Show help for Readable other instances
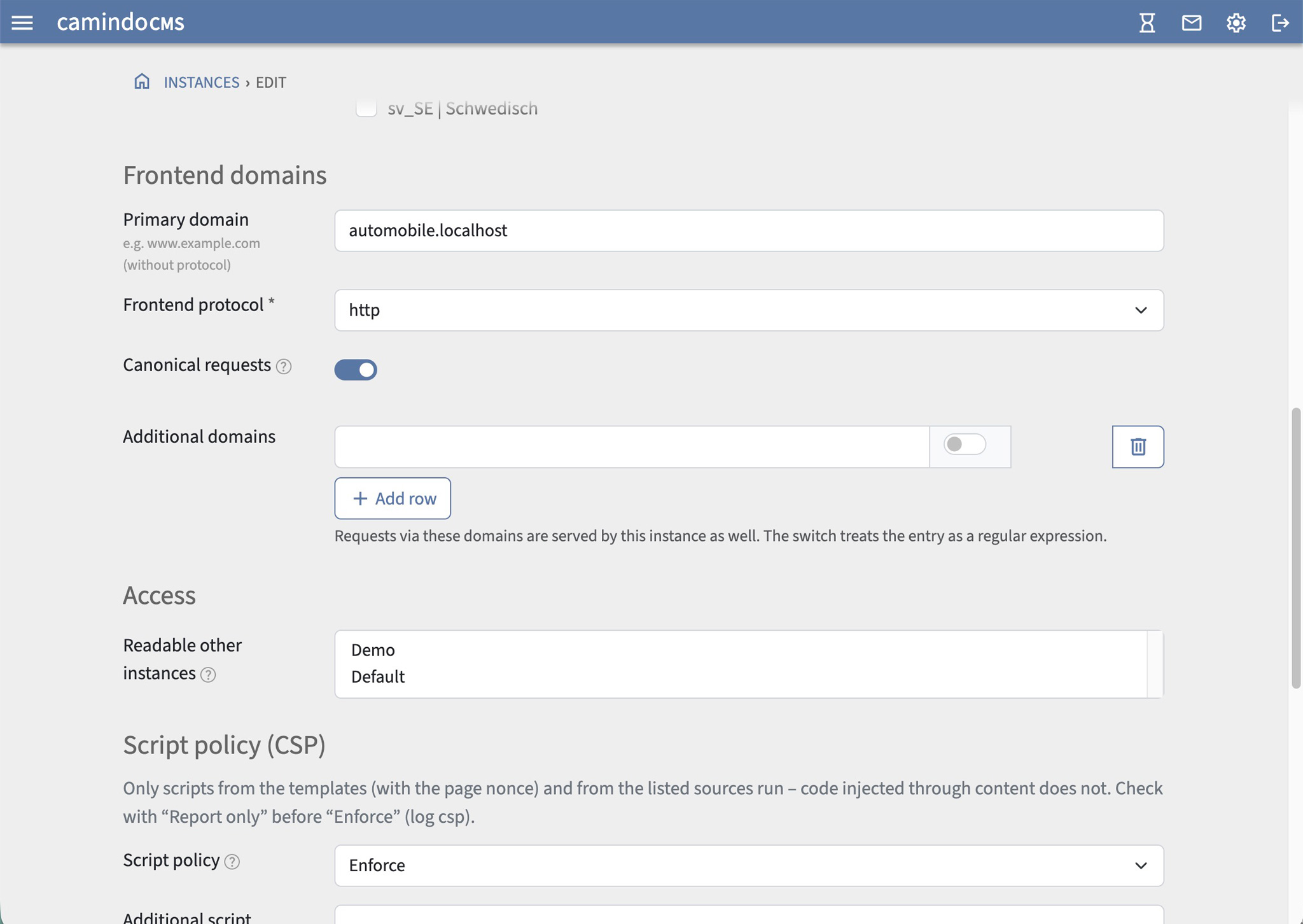1303x924 pixels. 208,675
